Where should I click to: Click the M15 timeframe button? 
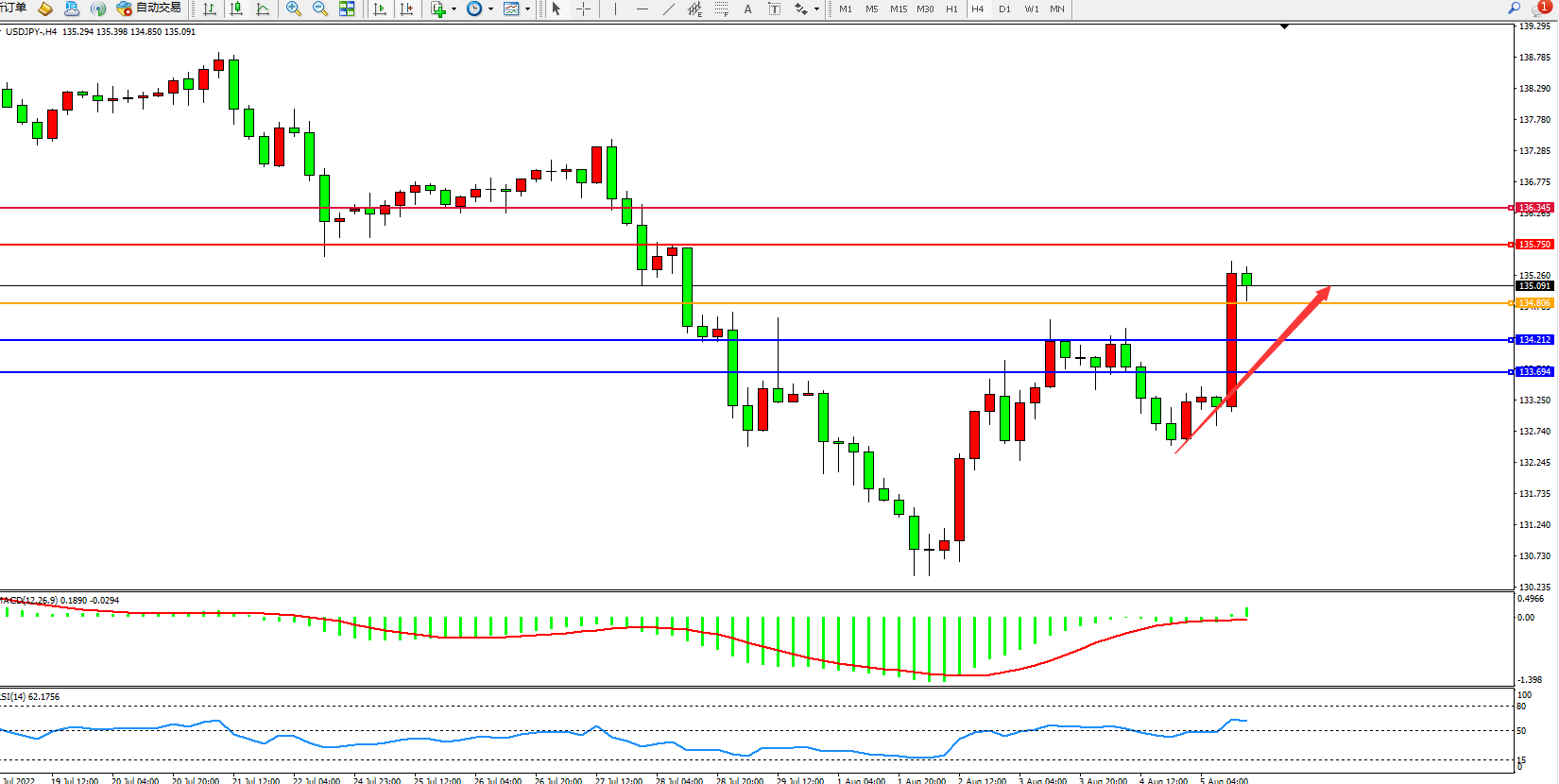[898, 9]
